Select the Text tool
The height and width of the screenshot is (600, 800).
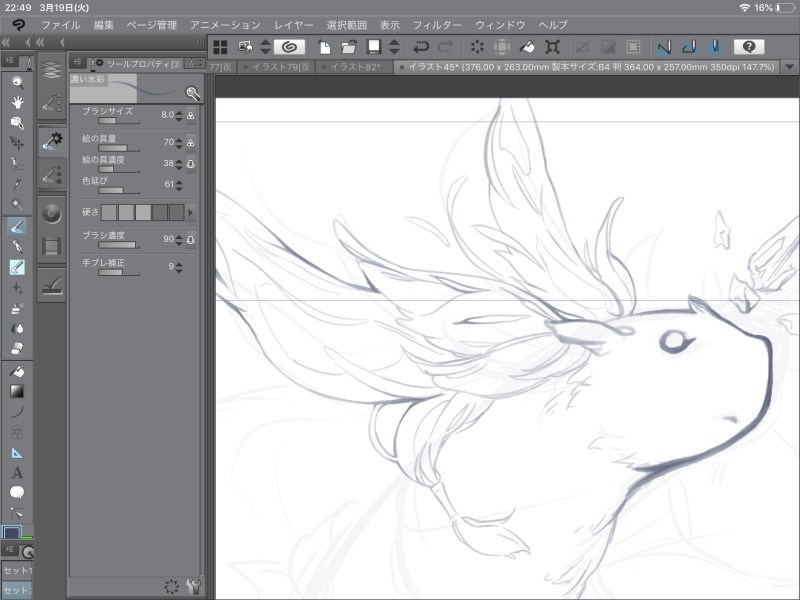17,472
